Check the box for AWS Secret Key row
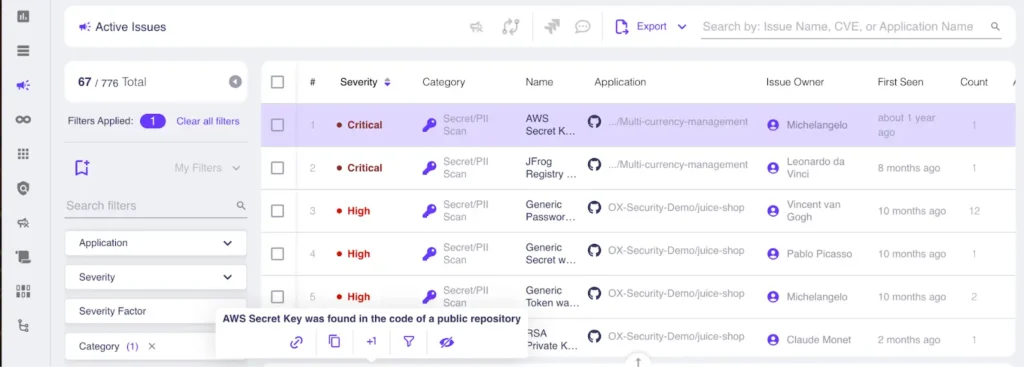Screen dimensions: 1024x367 coord(278,125)
